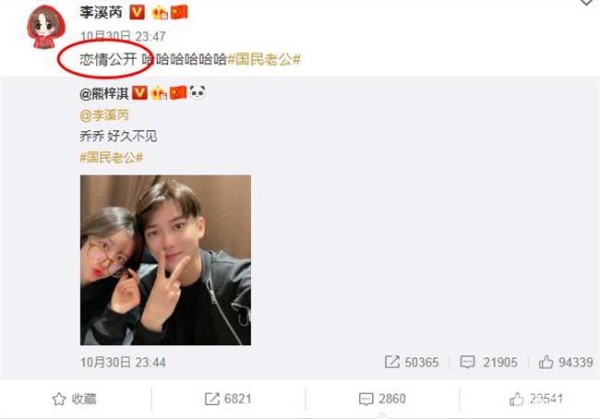Open 李溪芮's red-hooded avatar picture
This screenshot has width=600, height=419.
coord(46,27)
